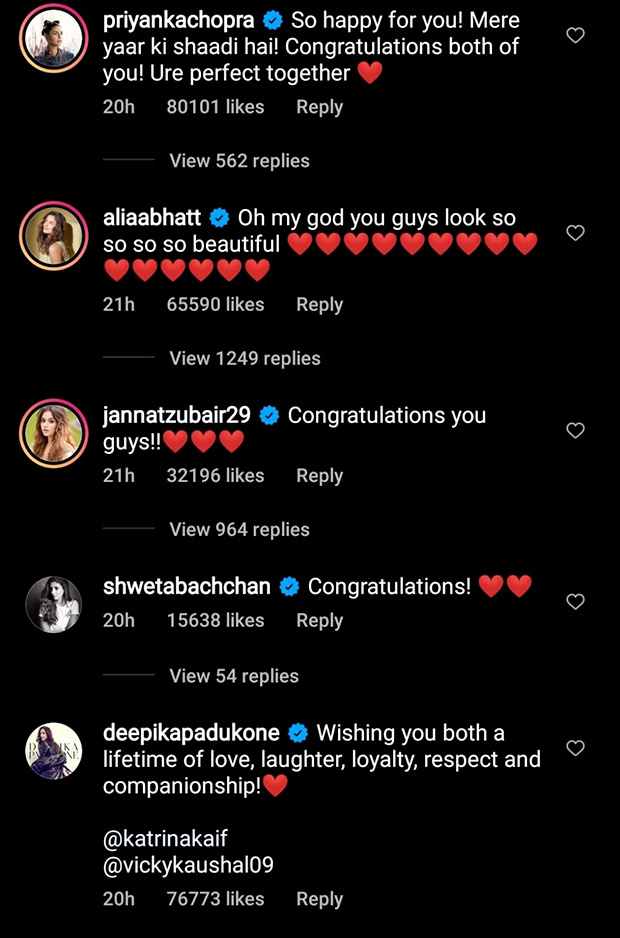The image size is (620, 938).
Task: Open shwetabachchan's avatar
Action: point(53,604)
